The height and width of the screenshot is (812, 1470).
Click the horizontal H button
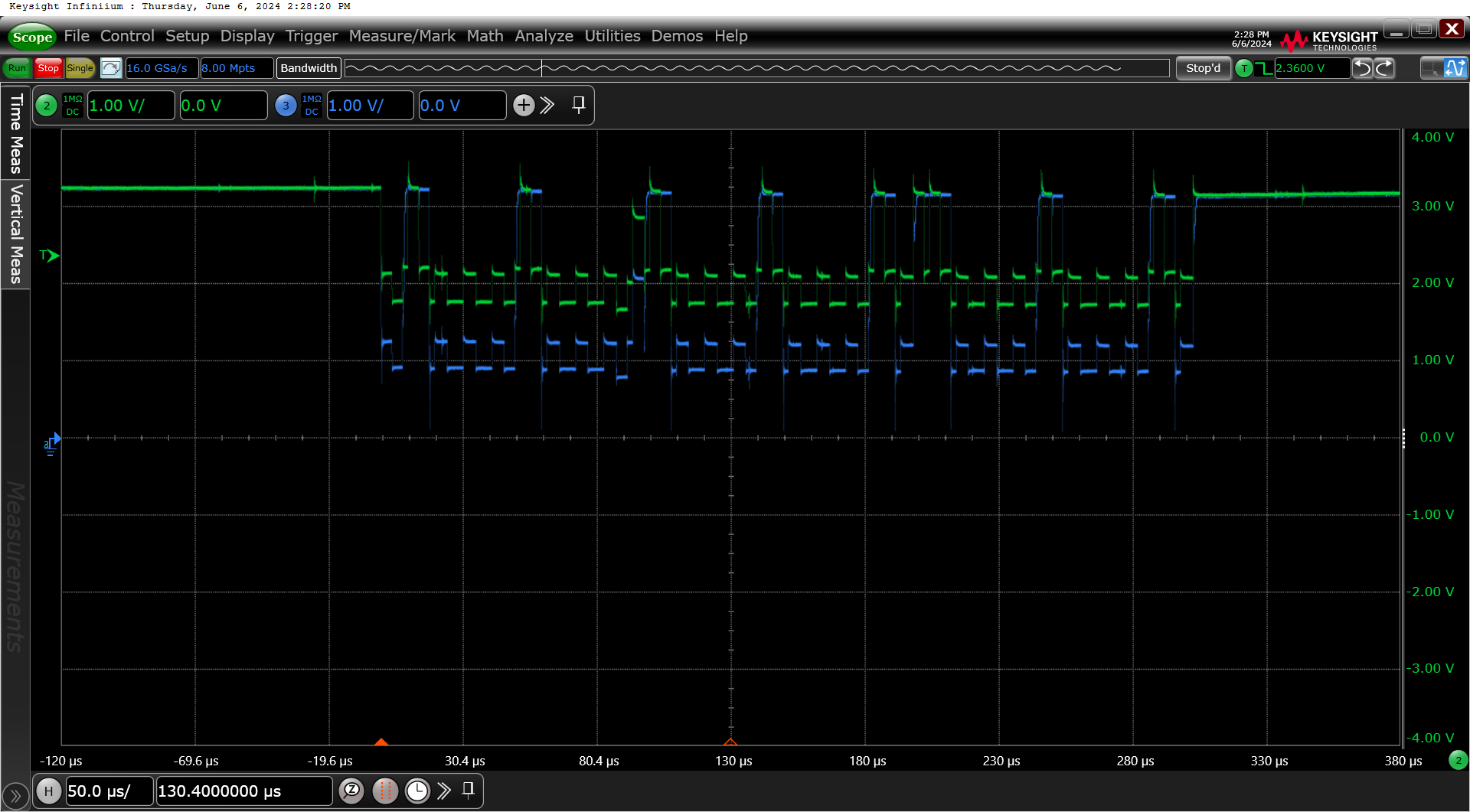(x=49, y=791)
